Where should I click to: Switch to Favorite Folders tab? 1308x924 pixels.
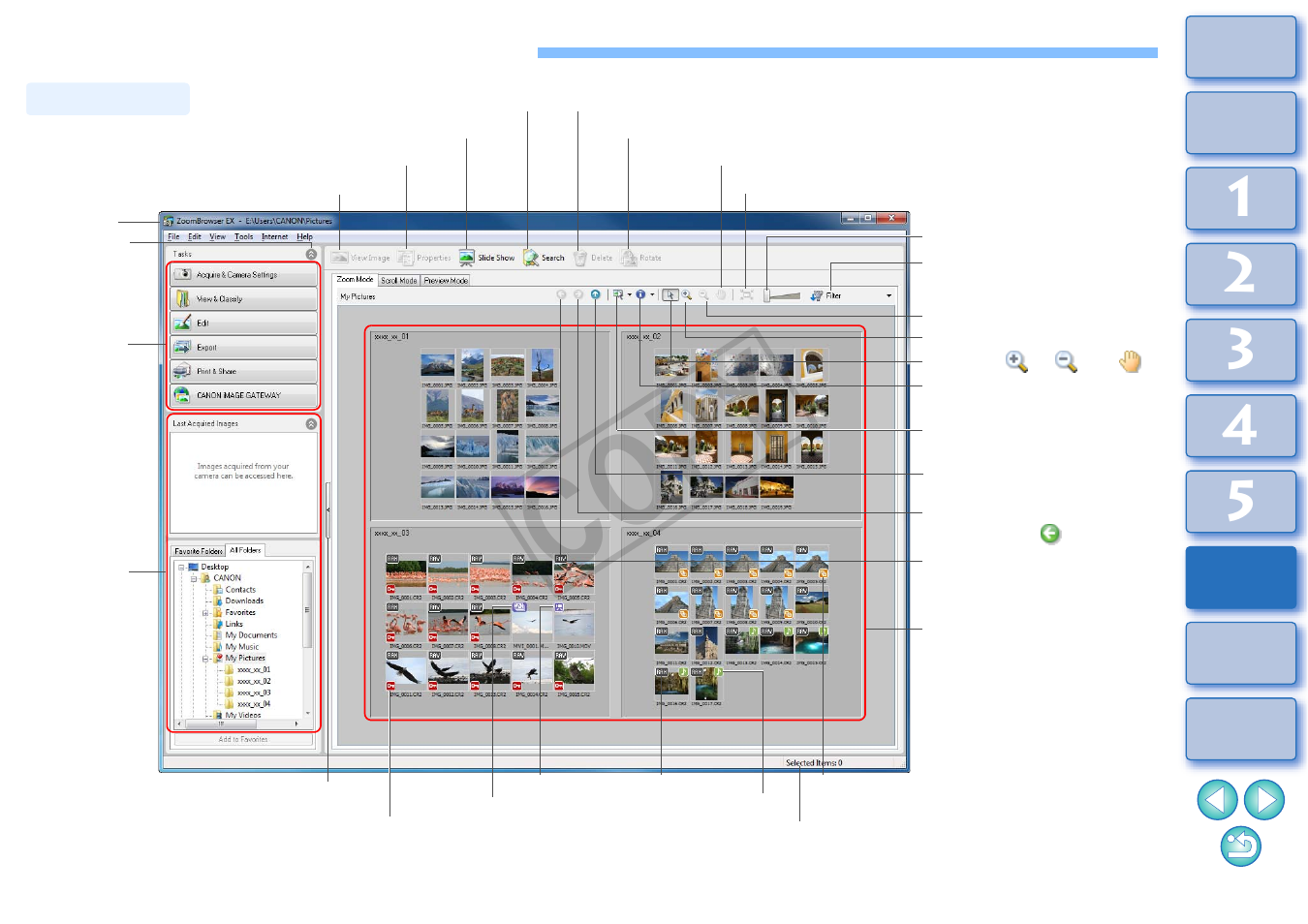click(x=198, y=551)
